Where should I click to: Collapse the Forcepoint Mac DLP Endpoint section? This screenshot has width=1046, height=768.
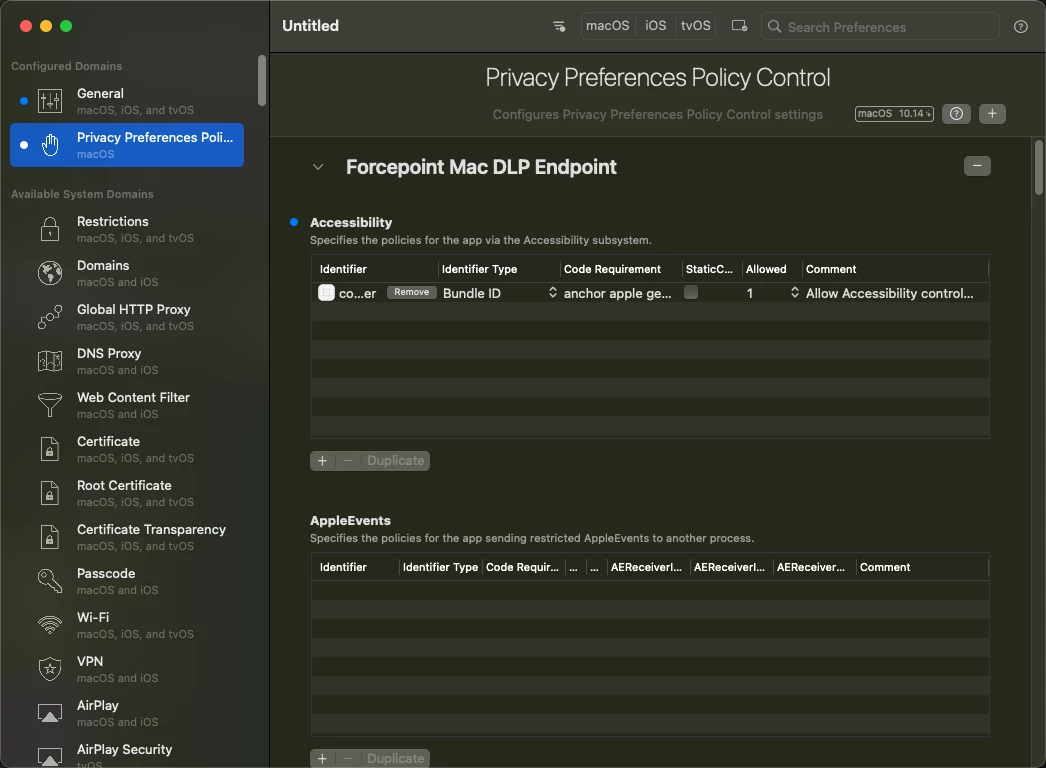318,167
